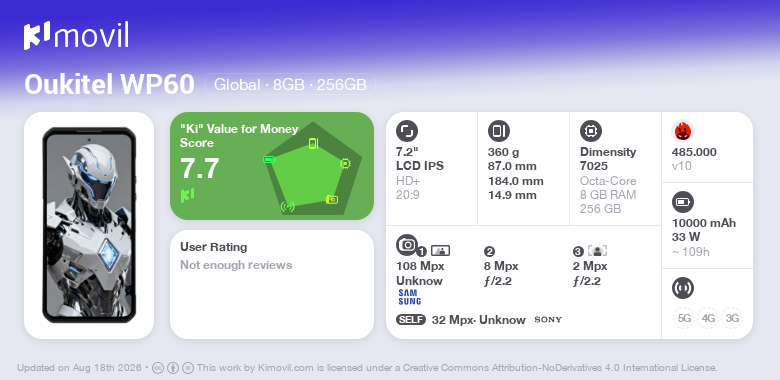Click the Creative Commons license icon
The width and height of the screenshot is (780, 380).
pyautogui.click(x=158, y=369)
